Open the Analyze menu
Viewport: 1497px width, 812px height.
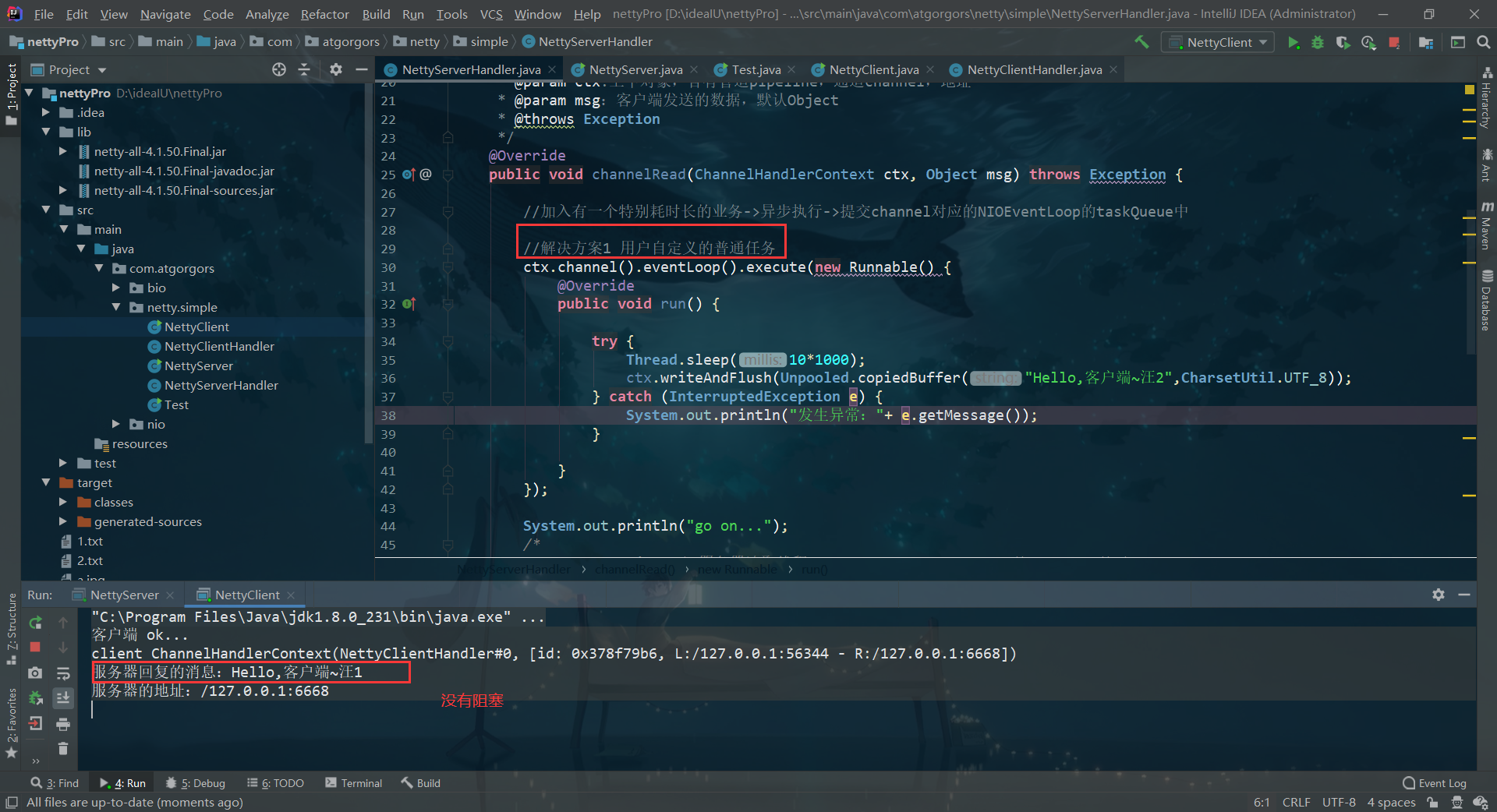tap(267, 14)
